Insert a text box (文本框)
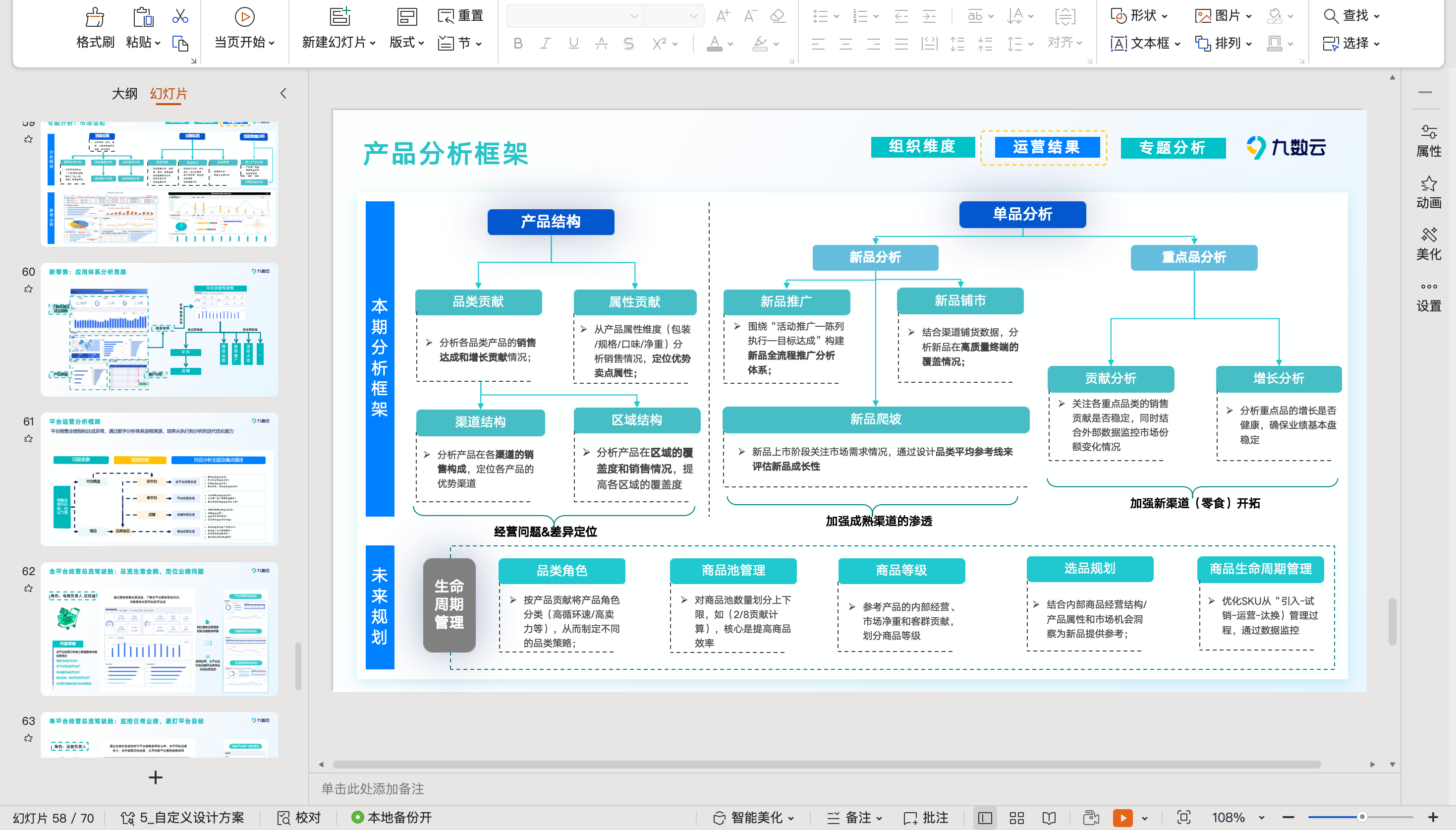The height and width of the screenshot is (830, 1456). [x=1147, y=43]
